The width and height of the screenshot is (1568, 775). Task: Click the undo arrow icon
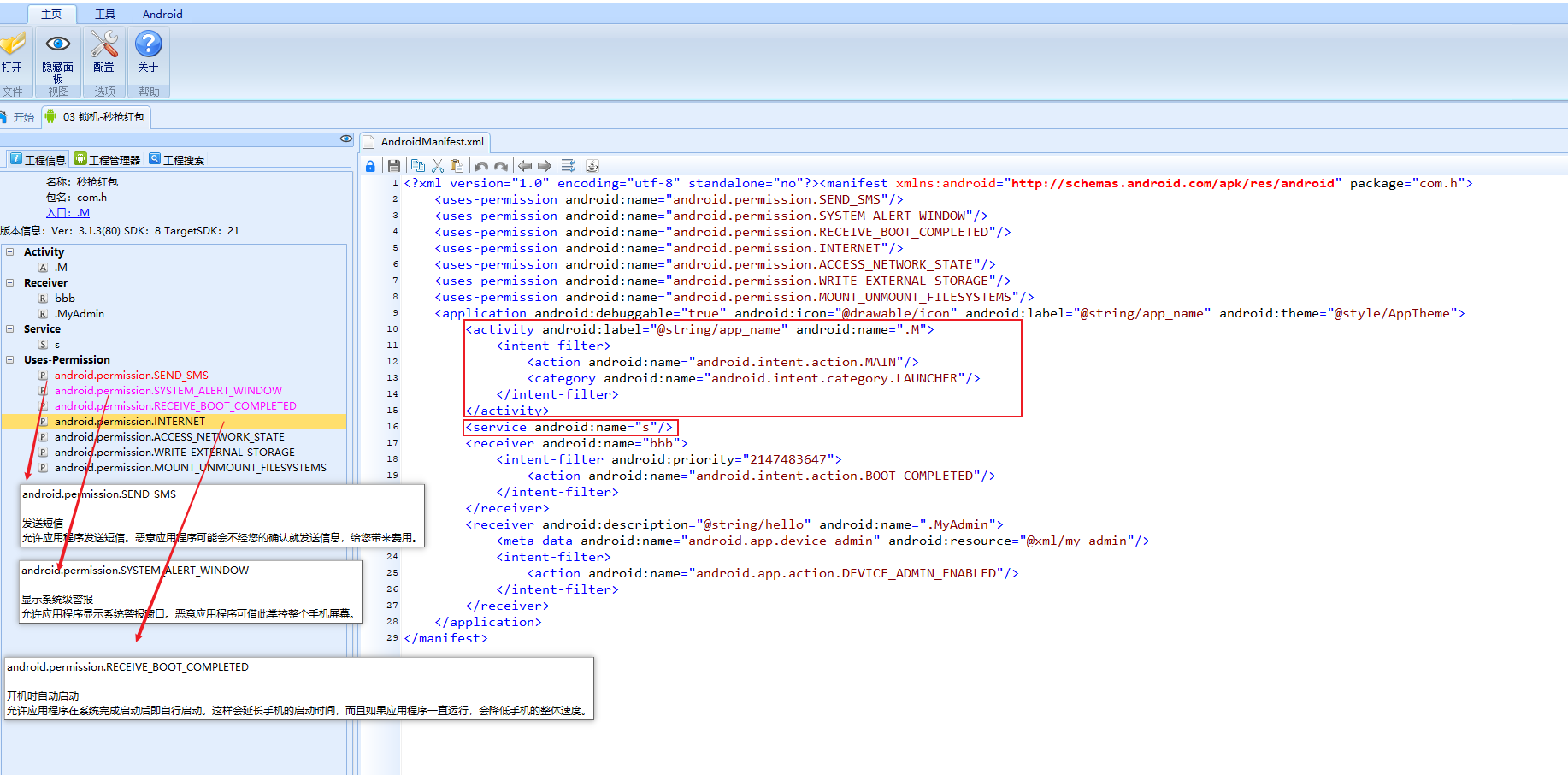point(482,166)
